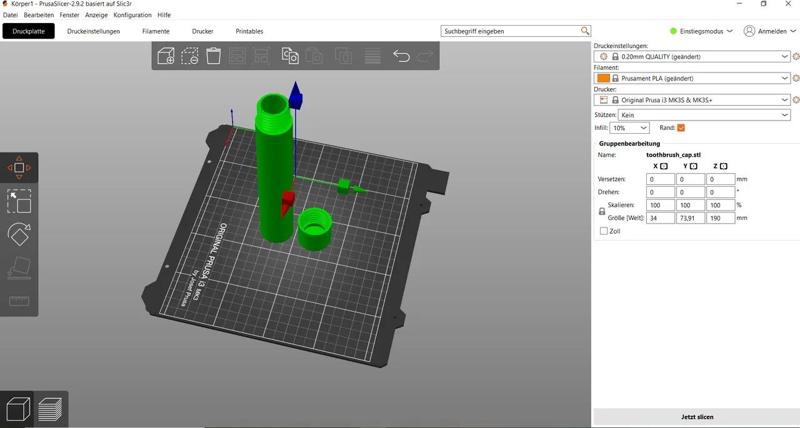The height and width of the screenshot is (428, 800).
Task: Open the Konfiguration menu
Action: point(132,16)
